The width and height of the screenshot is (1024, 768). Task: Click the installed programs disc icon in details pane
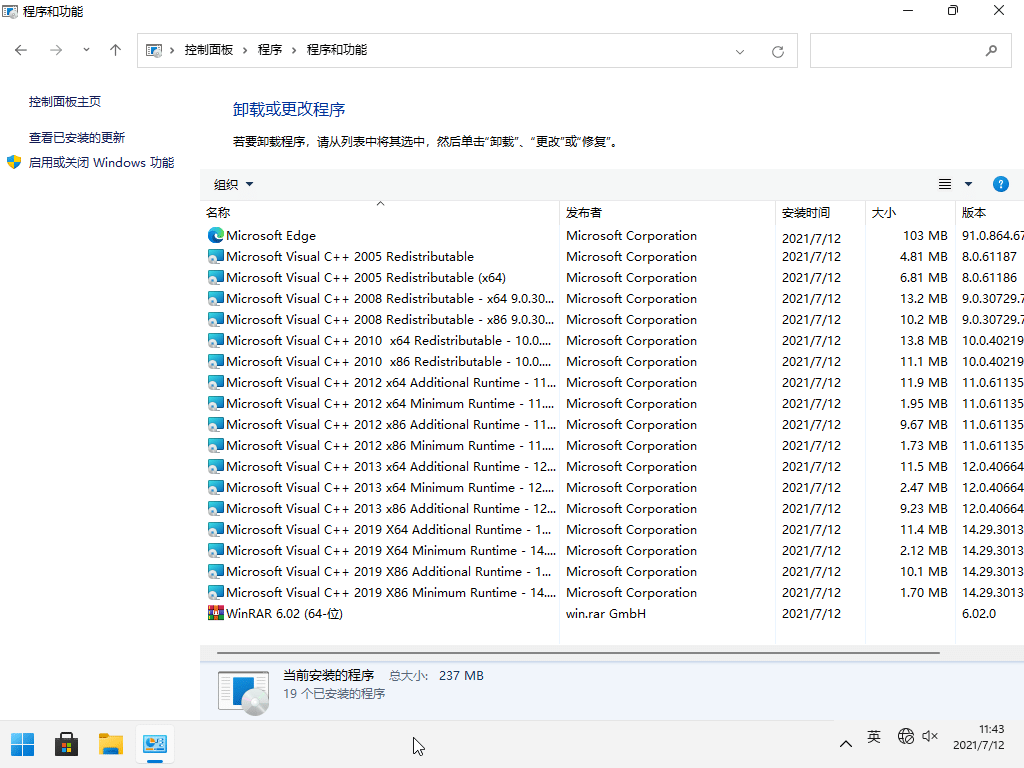243,693
